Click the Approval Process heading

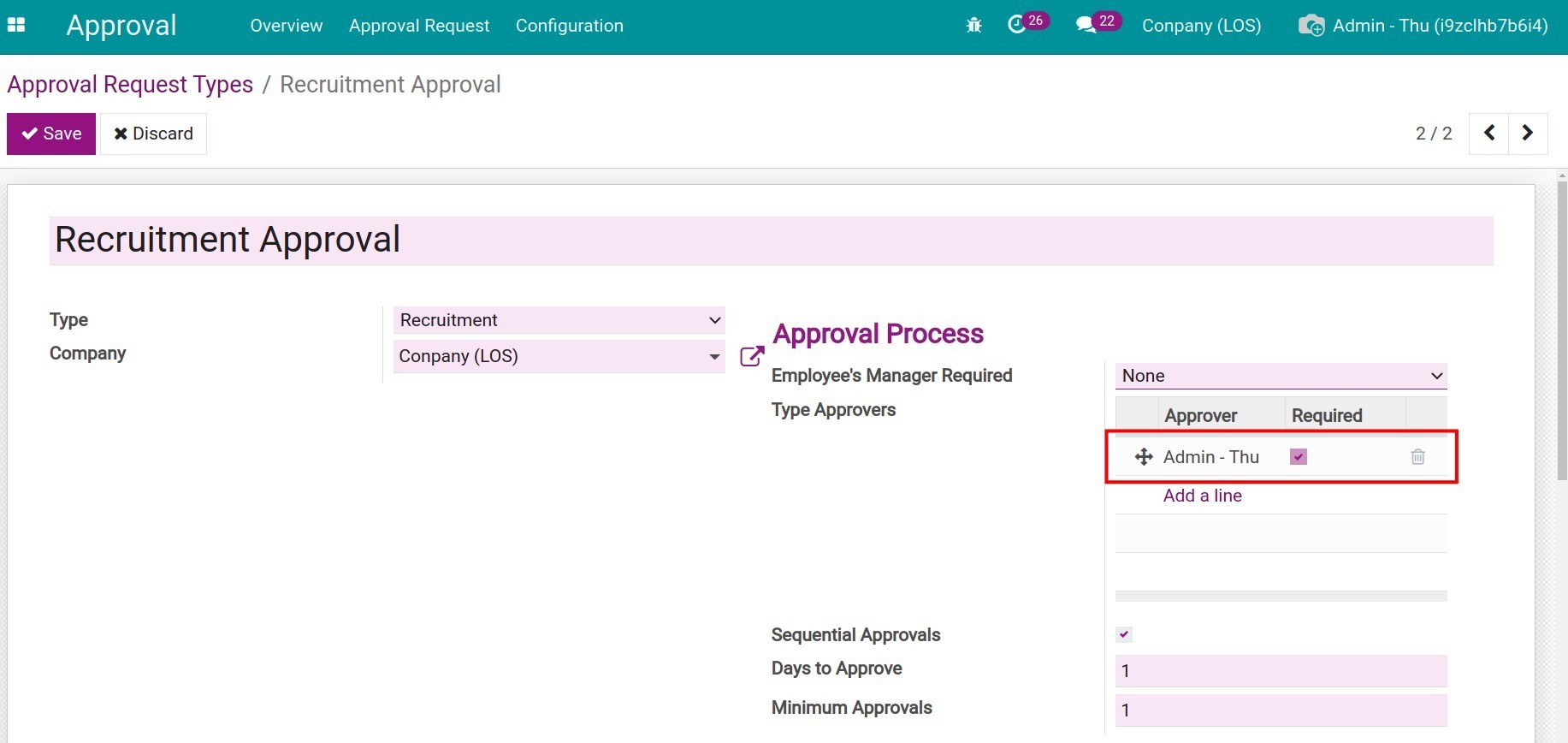click(x=879, y=334)
